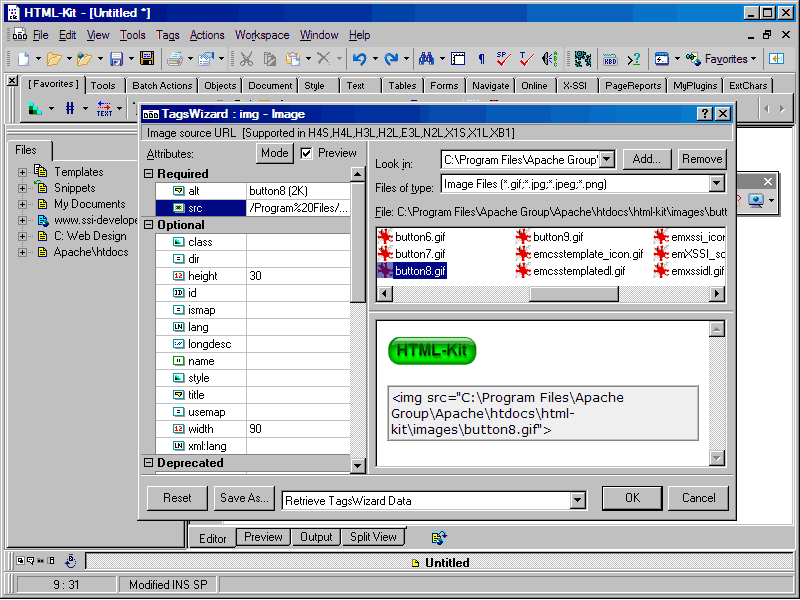
Task: Open the Files of type dropdown
Action: [716, 184]
